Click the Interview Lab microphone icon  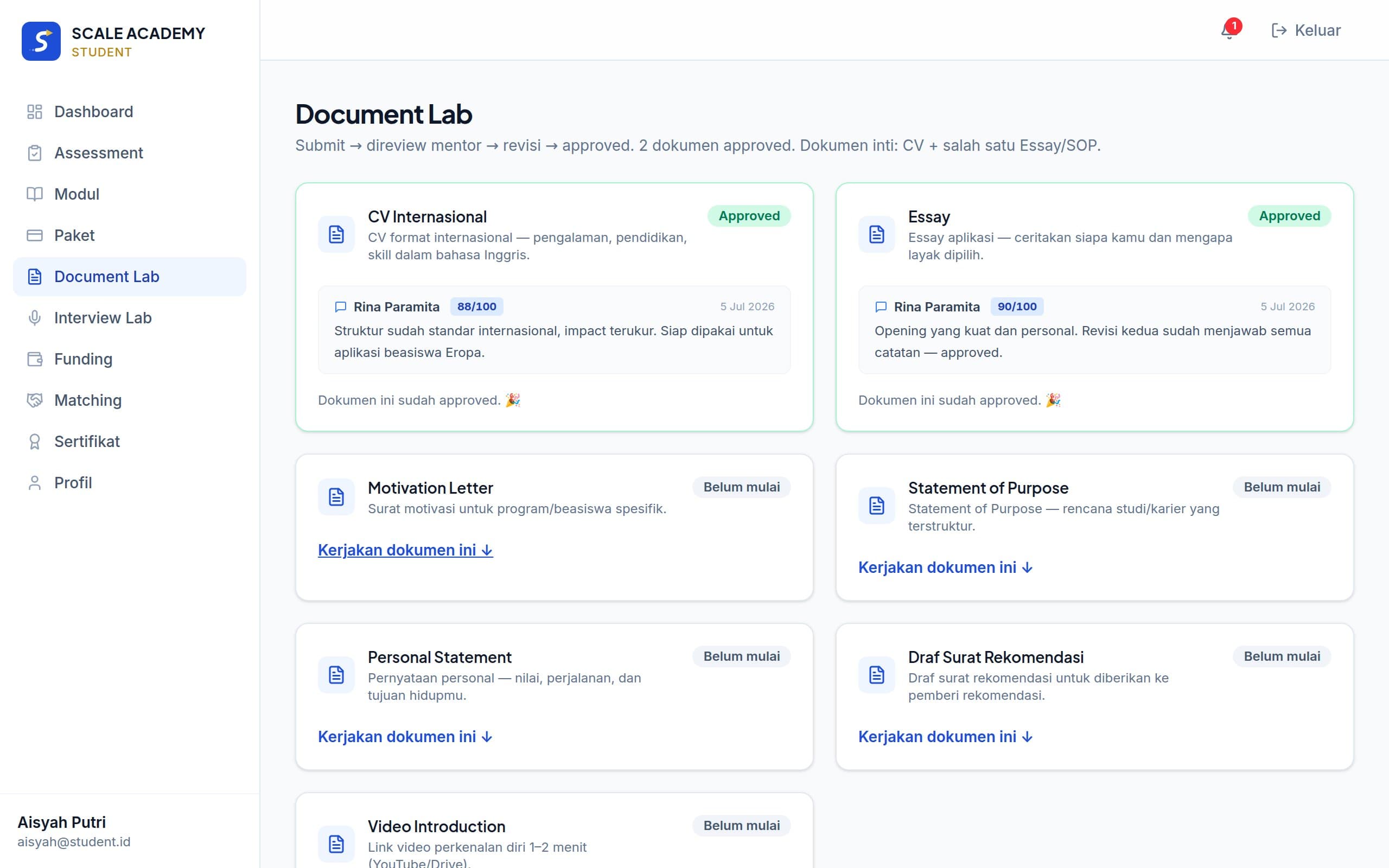(x=34, y=317)
